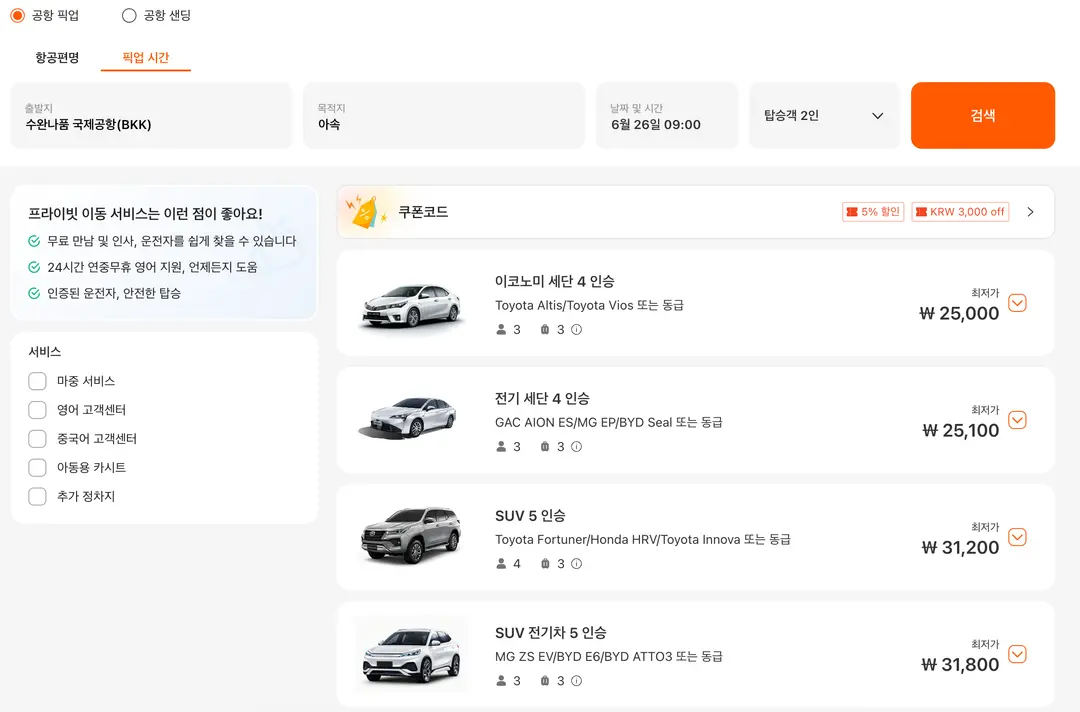Edit the 목적지 destination field
1080x712 pixels.
(444, 116)
